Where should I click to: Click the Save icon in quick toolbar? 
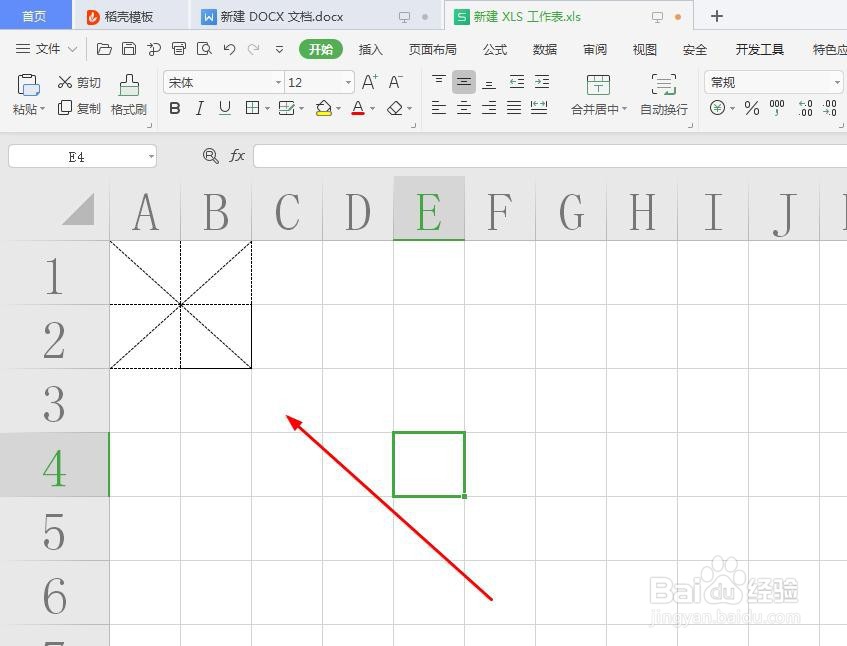pyautogui.click(x=129, y=49)
